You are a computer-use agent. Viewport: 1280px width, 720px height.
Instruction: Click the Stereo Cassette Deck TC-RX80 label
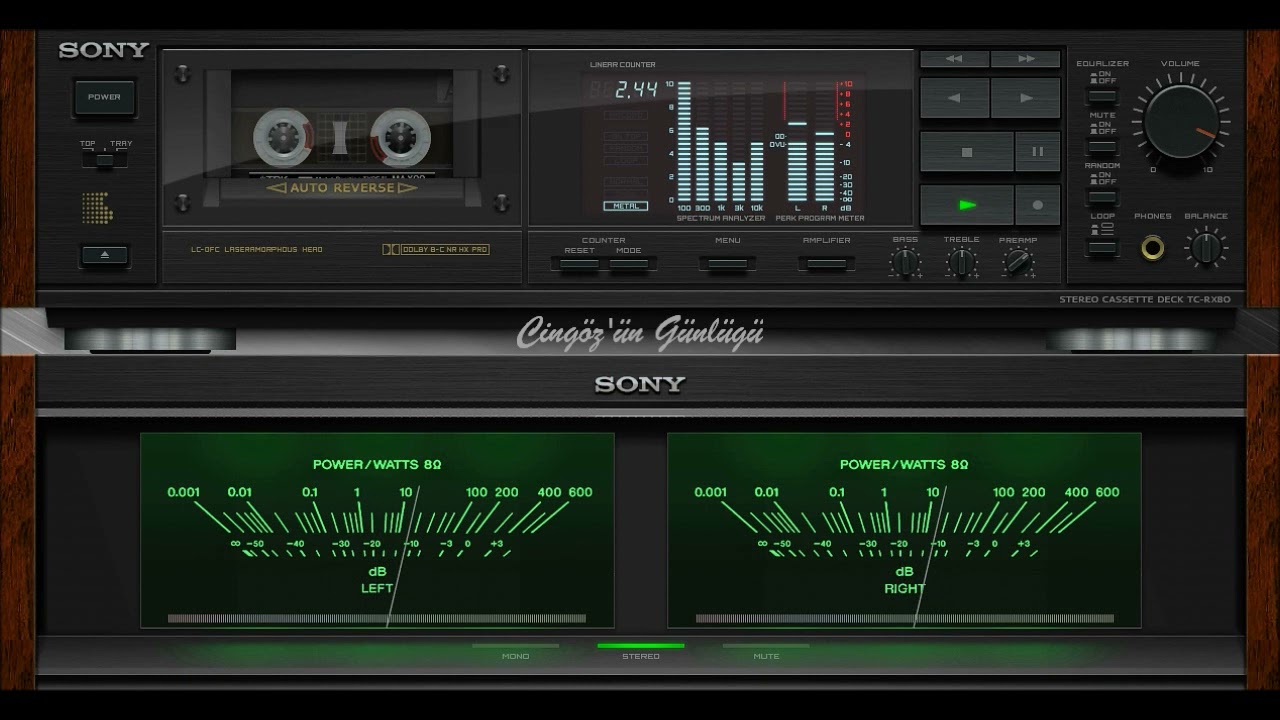[1145, 300]
